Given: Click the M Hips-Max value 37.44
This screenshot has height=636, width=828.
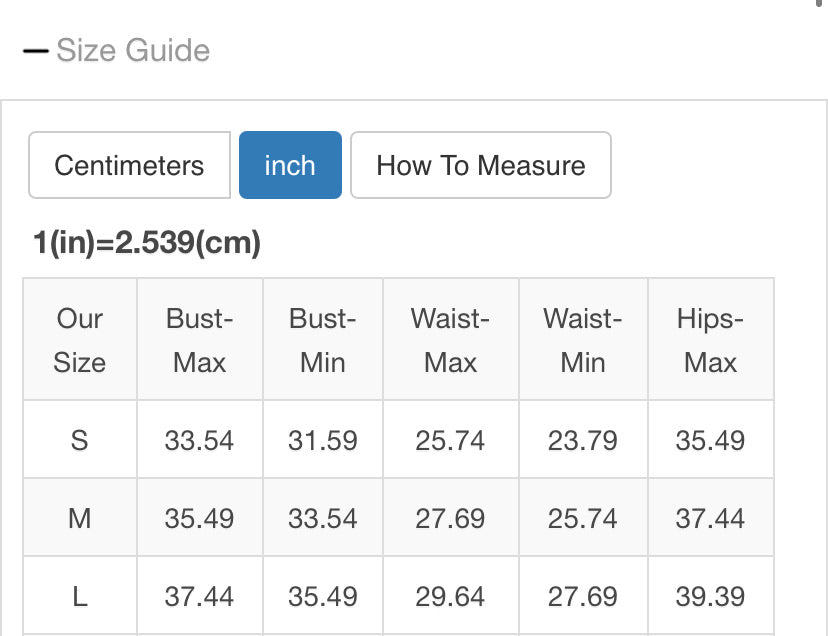Looking at the screenshot, I should click(710, 519).
